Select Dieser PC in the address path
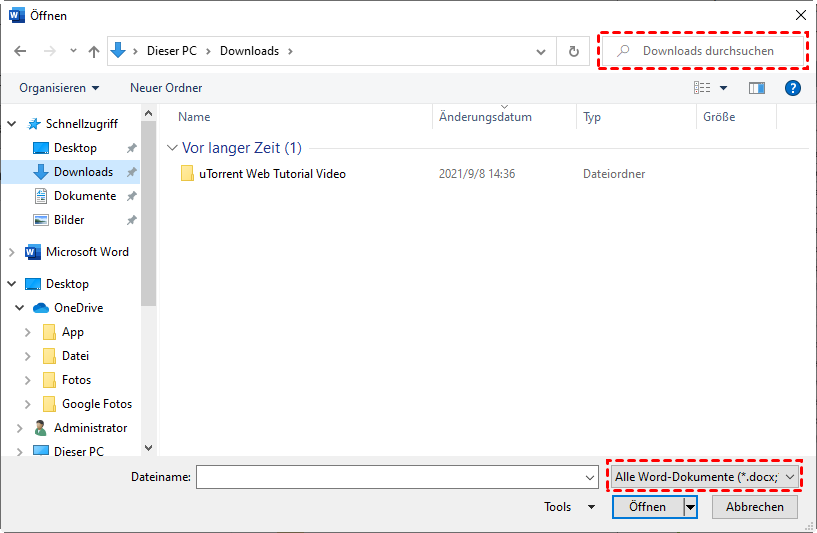Image resolution: width=817 pixels, height=533 pixels. (172, 51)
